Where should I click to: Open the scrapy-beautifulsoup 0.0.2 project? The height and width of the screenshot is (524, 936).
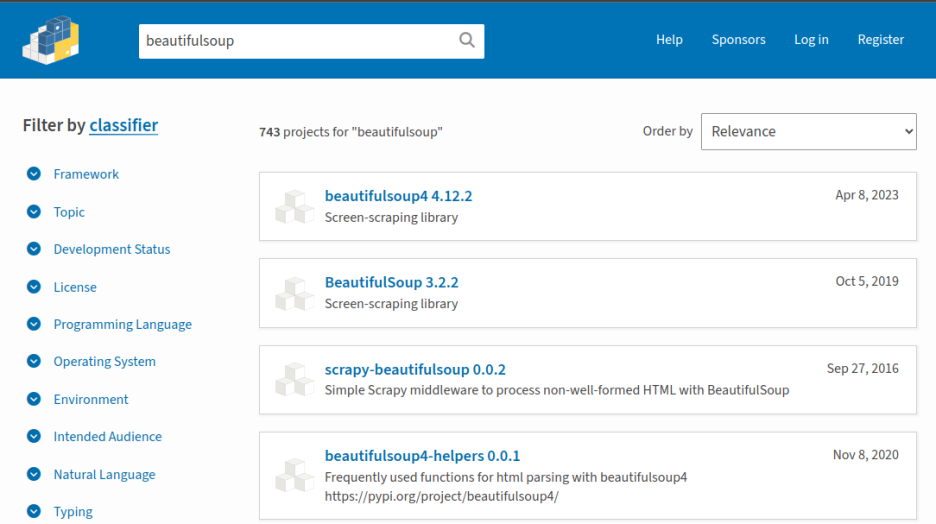(x=415, y=369)
